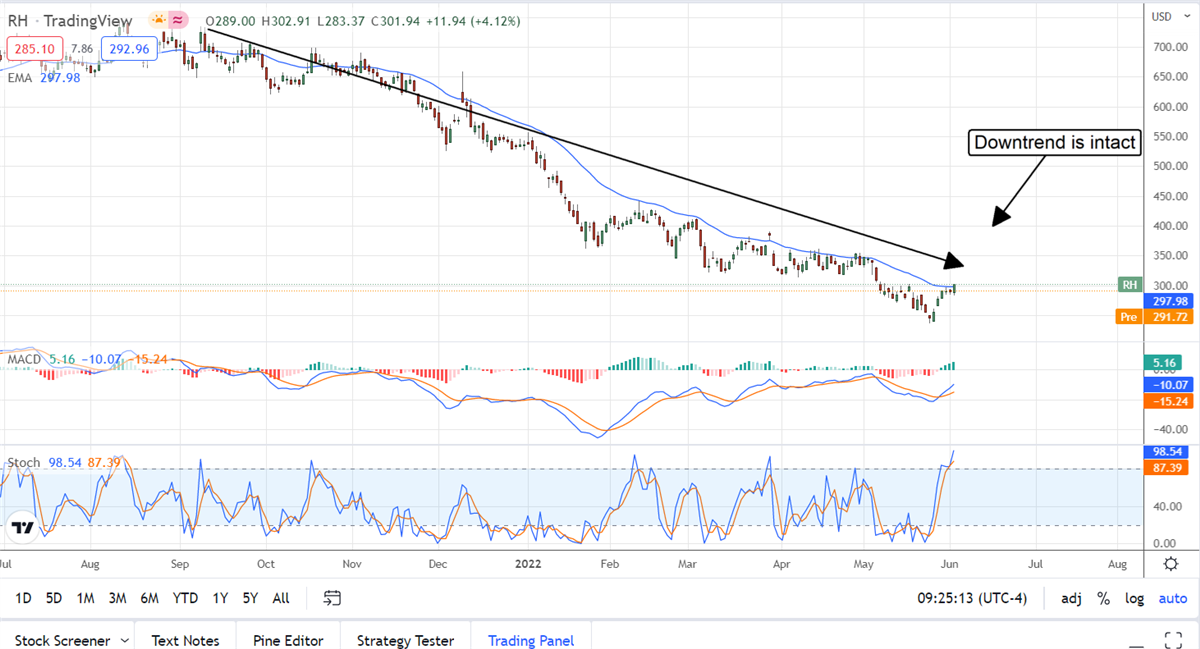Viewport: 1200px width, 649px height.
Task: Click the pink wavy data-mode icon
Action: [x=179, y=20]
